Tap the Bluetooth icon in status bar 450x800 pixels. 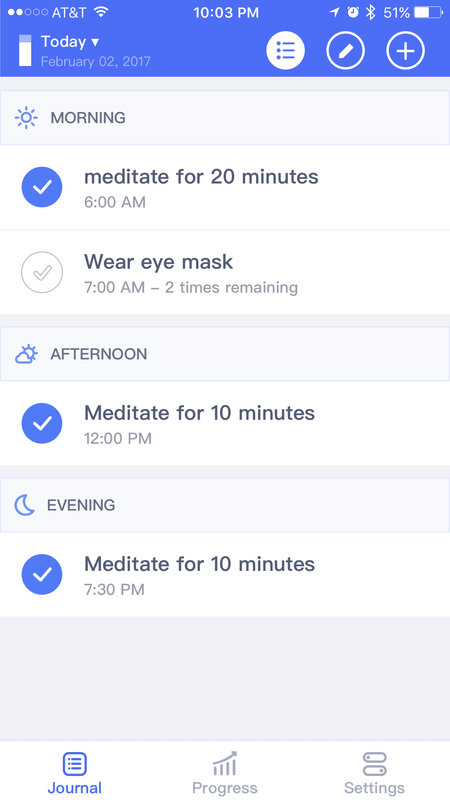click(370, 12)
